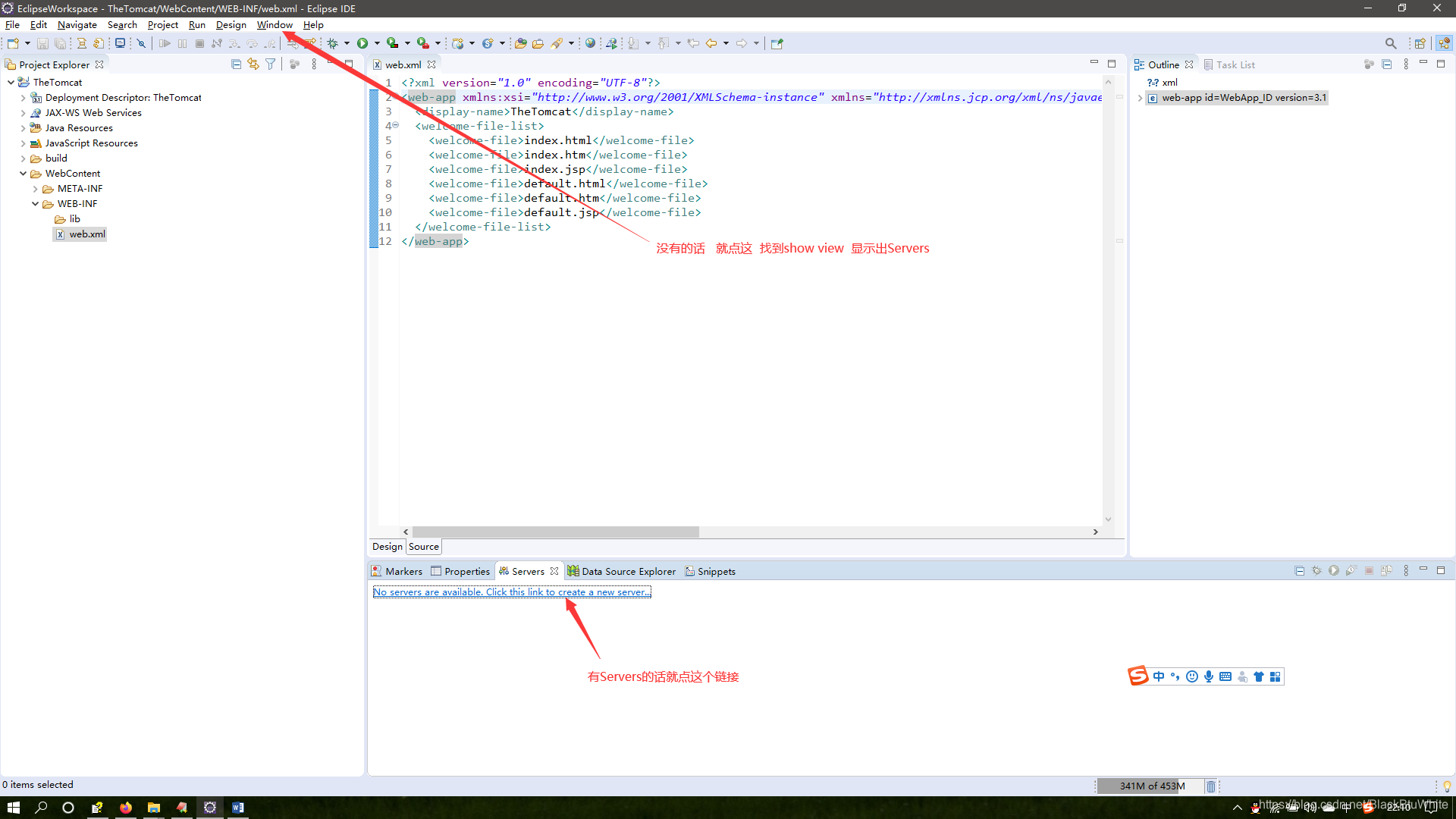This screenshot has height=819, width=1456.
Task: Expand the META-INF folder
Action: point(35,189)
